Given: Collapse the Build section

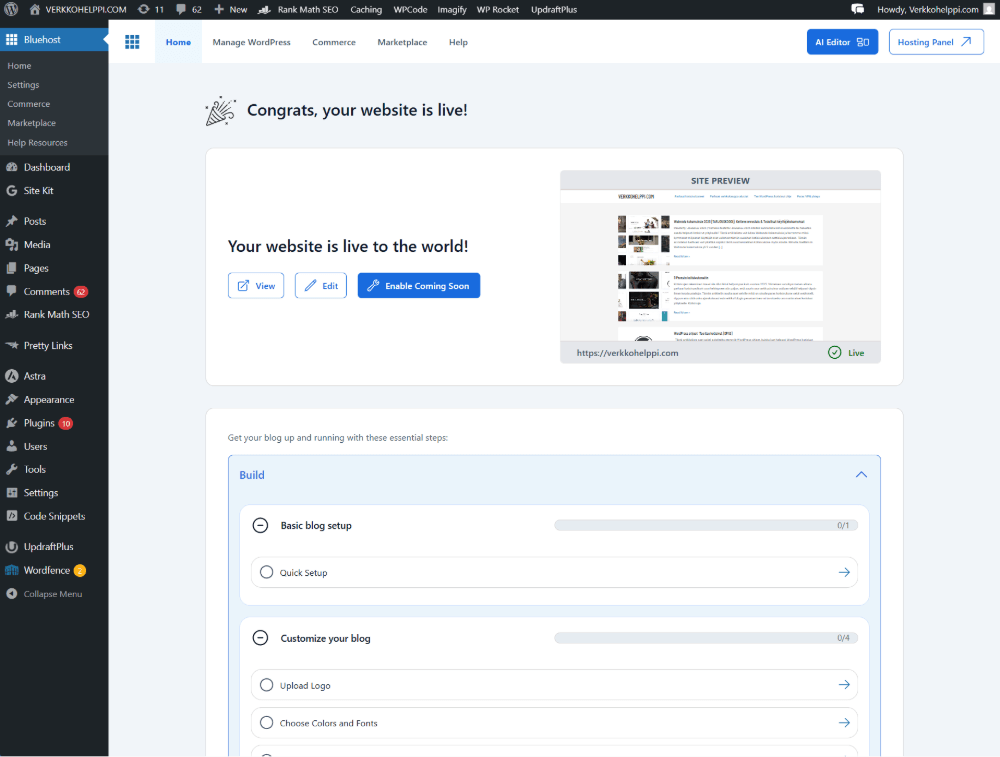Looking at the screenshot, I should point(861,475).
